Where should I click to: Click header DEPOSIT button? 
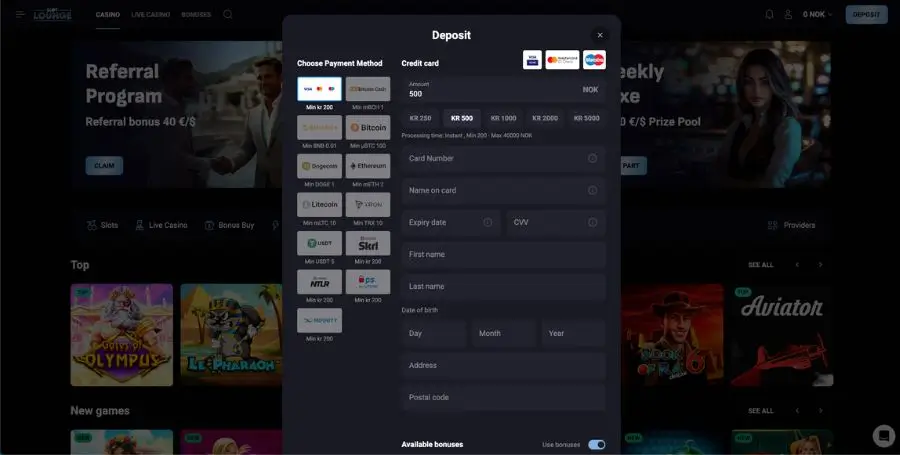pos(866,14)
